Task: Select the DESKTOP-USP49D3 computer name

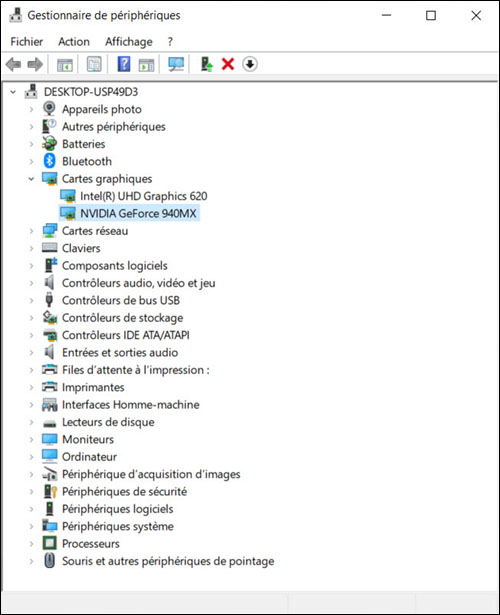Action: (x=91, y=92)
